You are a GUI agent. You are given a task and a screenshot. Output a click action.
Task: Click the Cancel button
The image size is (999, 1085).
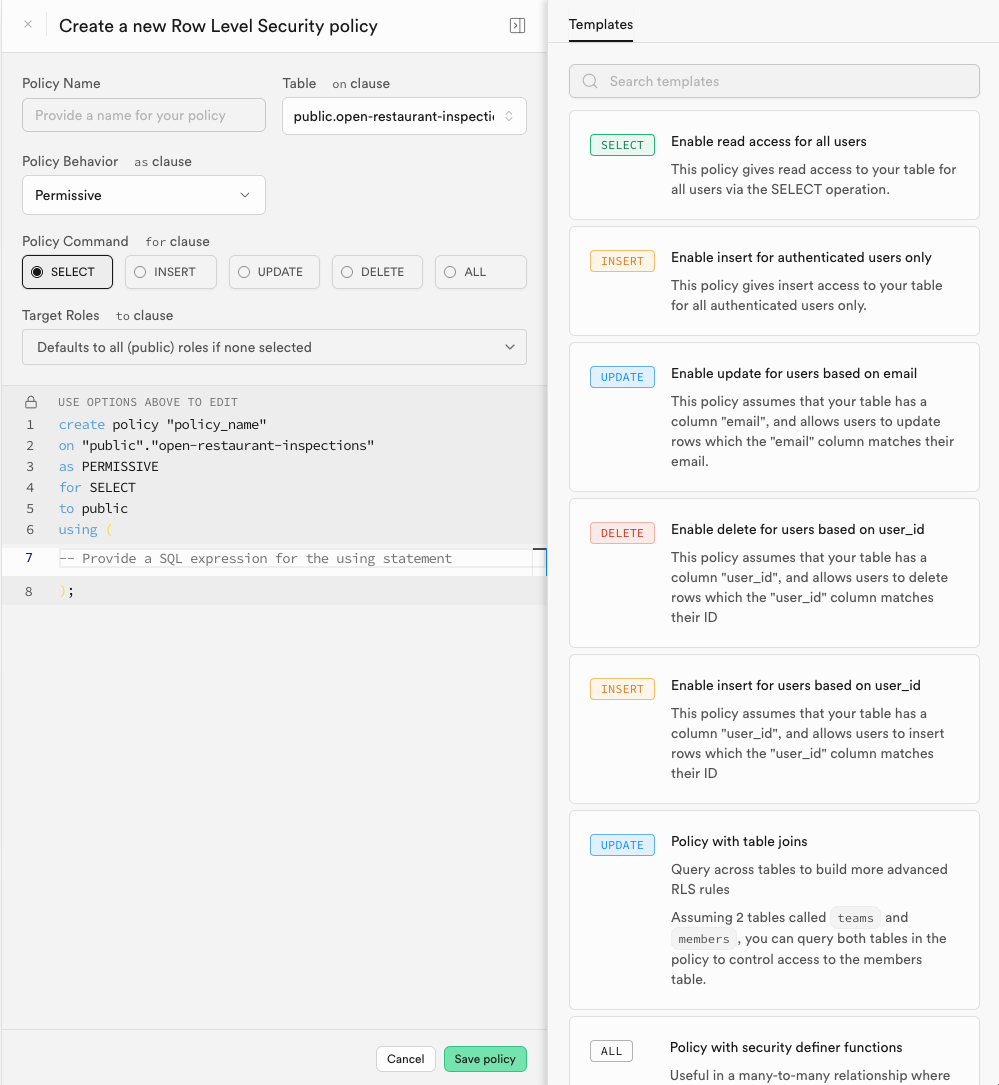coord(406,1059)
